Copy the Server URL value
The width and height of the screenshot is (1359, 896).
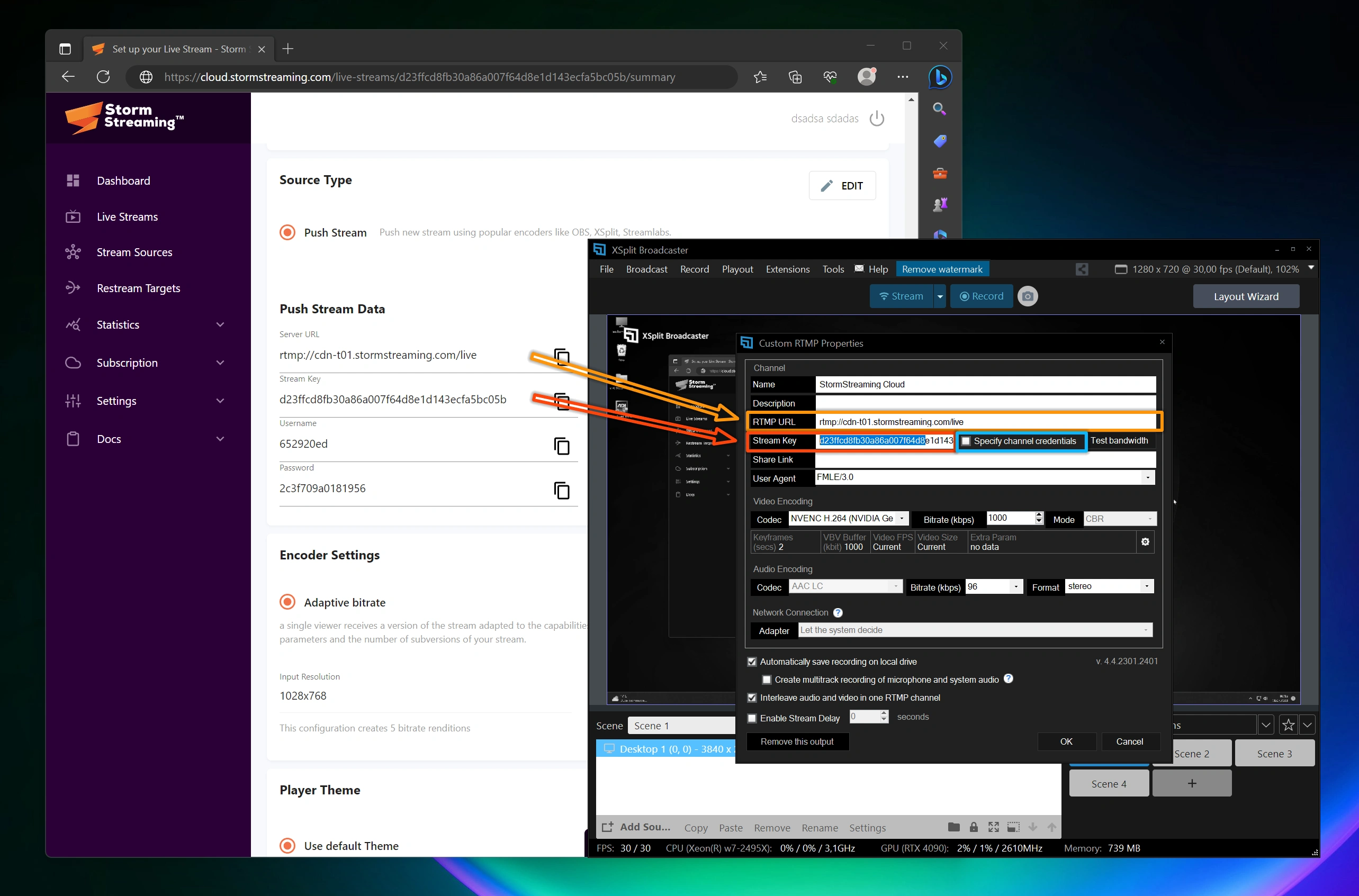562,356
